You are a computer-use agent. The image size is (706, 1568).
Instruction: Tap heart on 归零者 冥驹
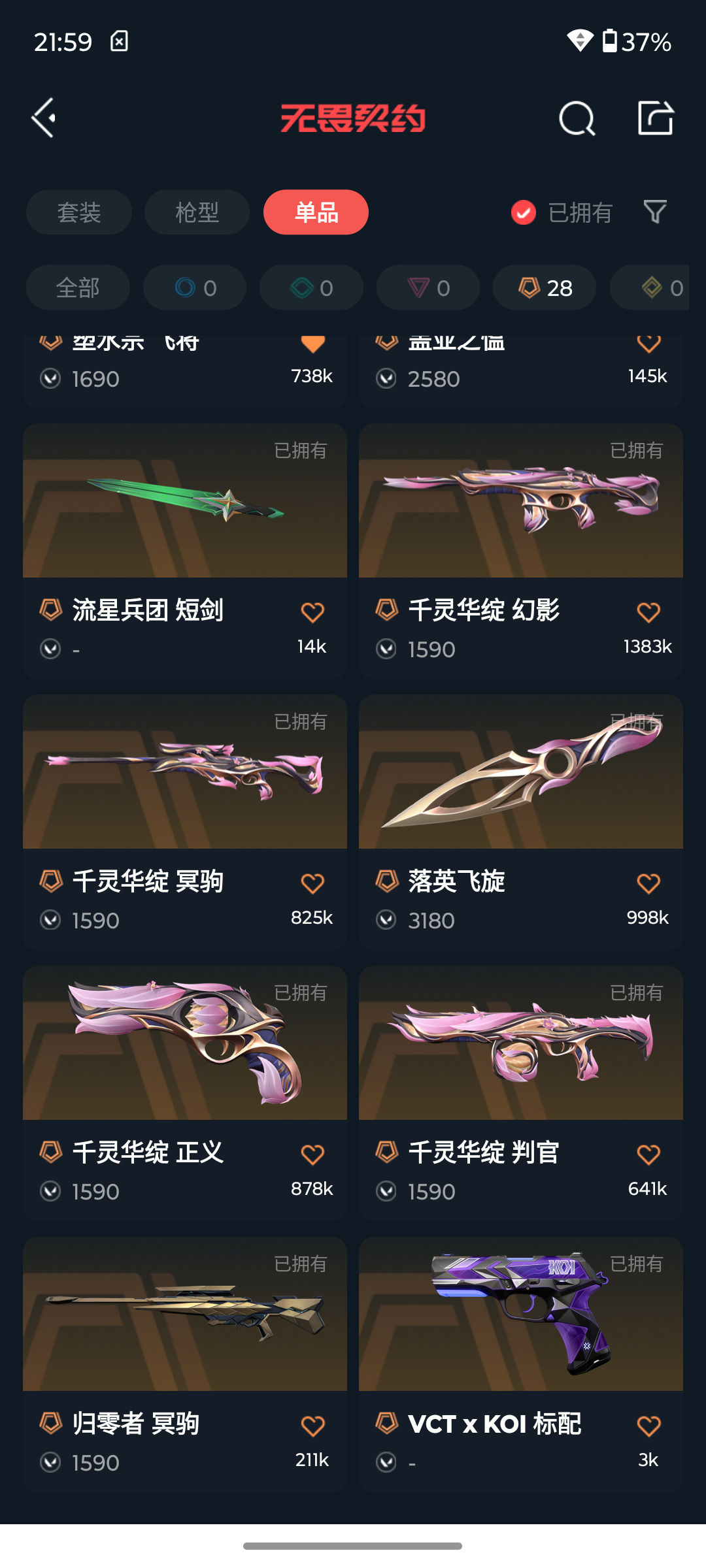(312, 1426)
